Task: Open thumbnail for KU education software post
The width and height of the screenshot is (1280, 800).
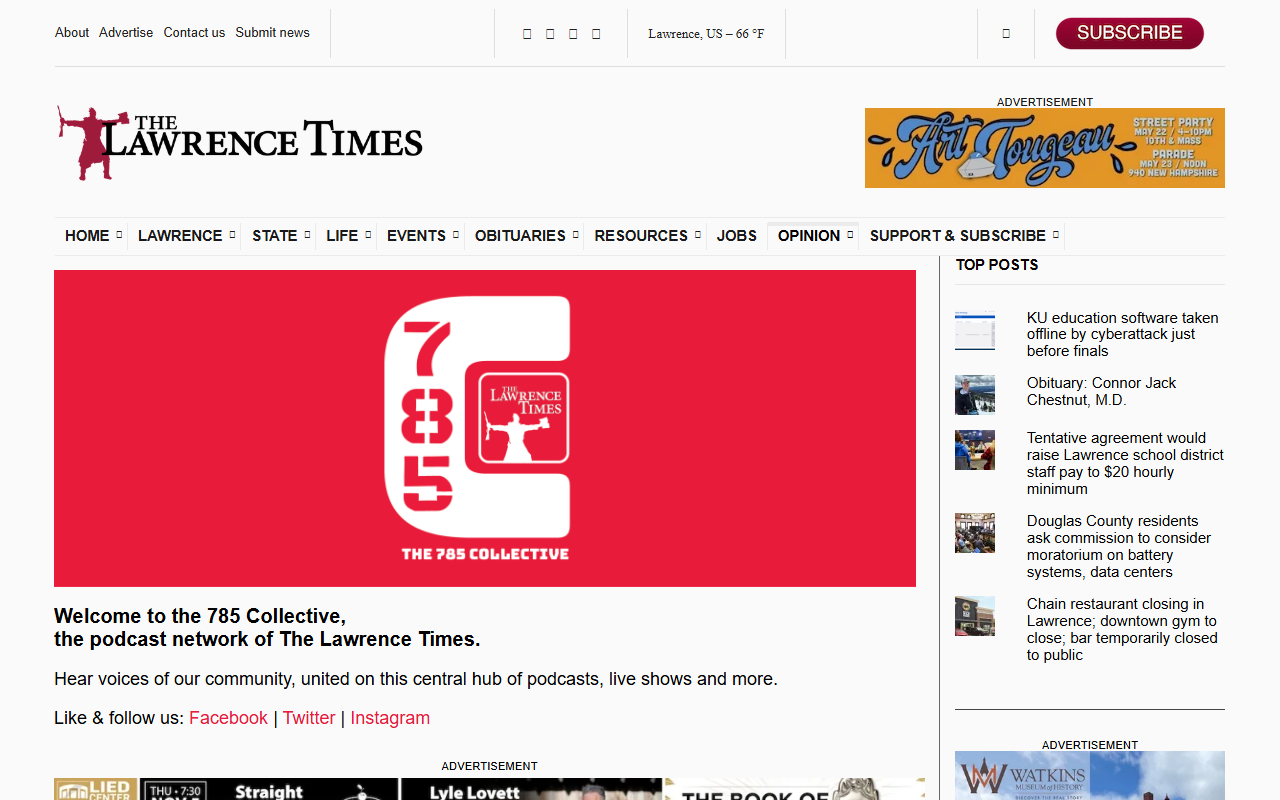Action: tap(975, 330)
